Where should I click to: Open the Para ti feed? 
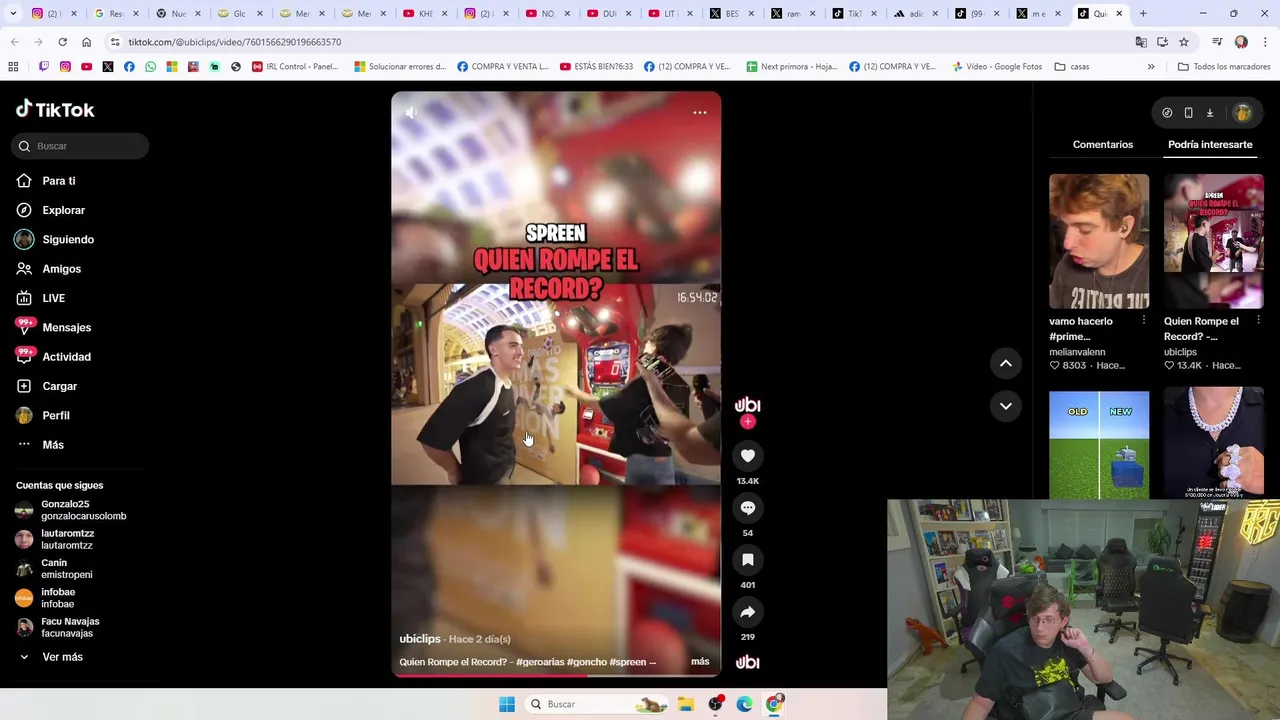click(58, 181)
